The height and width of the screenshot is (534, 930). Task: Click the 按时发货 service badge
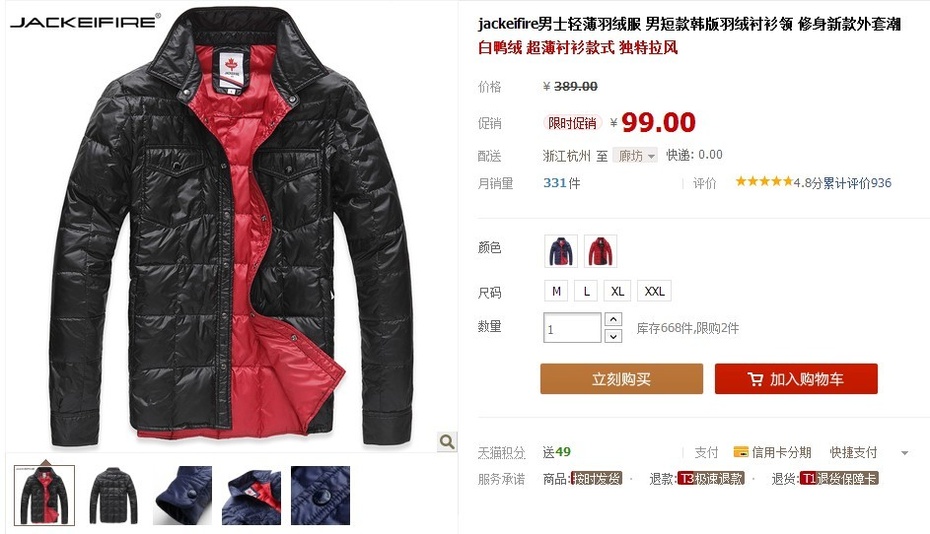[x=596, y=479]
